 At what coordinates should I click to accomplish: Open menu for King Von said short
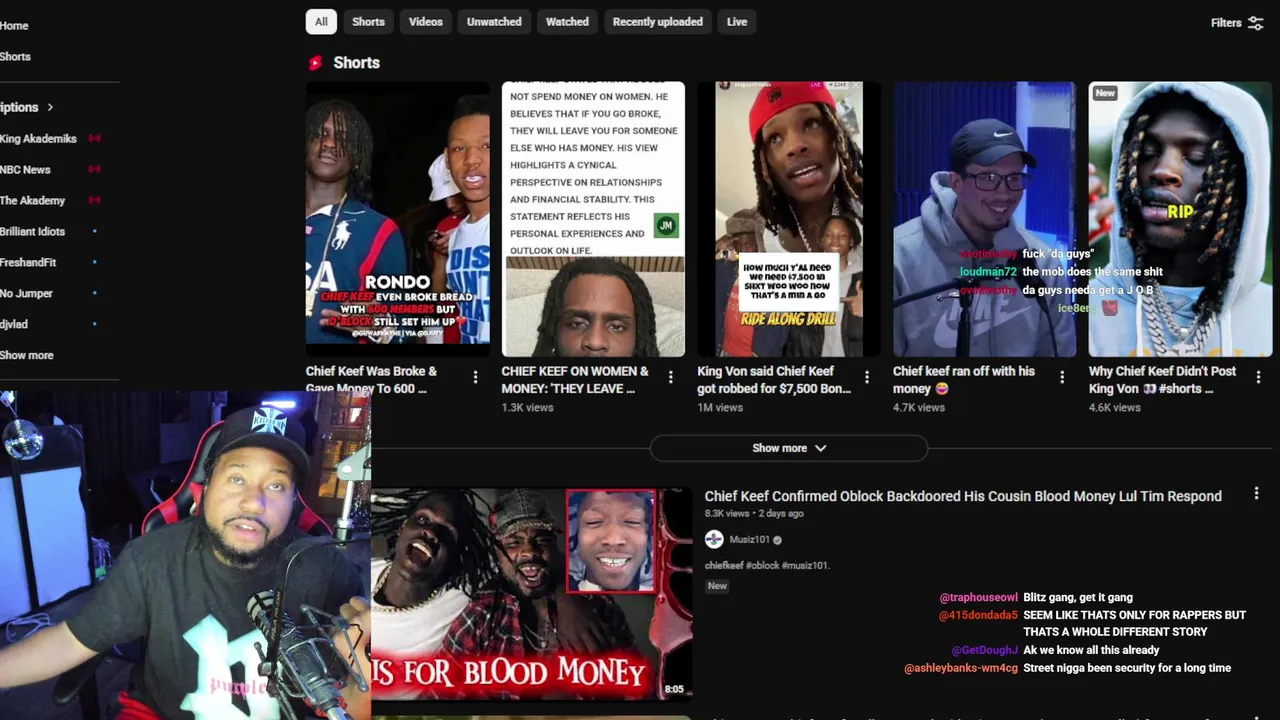click(x=867, y=377)
